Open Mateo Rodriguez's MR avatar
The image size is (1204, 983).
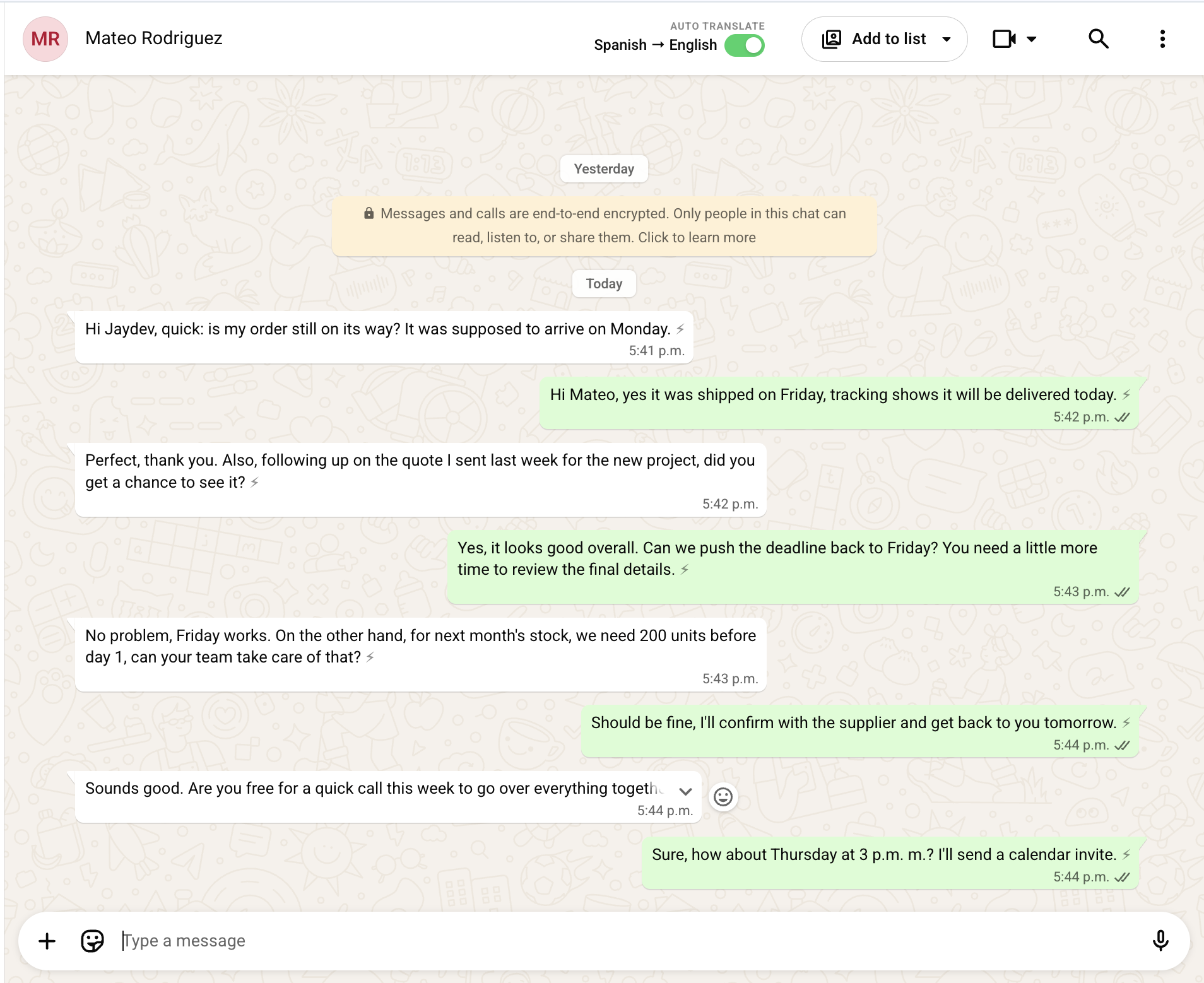tap(45, 39)
